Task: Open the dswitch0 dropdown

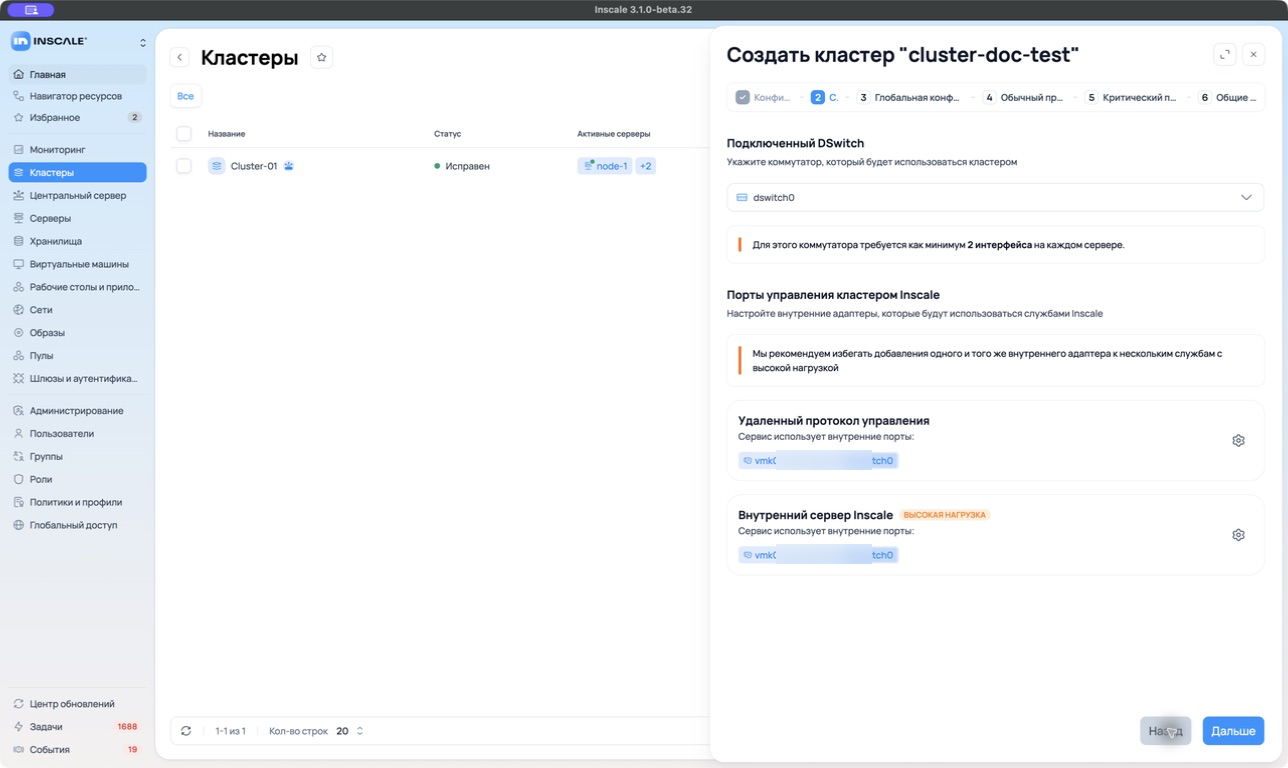Action: [x=995, y=198]
